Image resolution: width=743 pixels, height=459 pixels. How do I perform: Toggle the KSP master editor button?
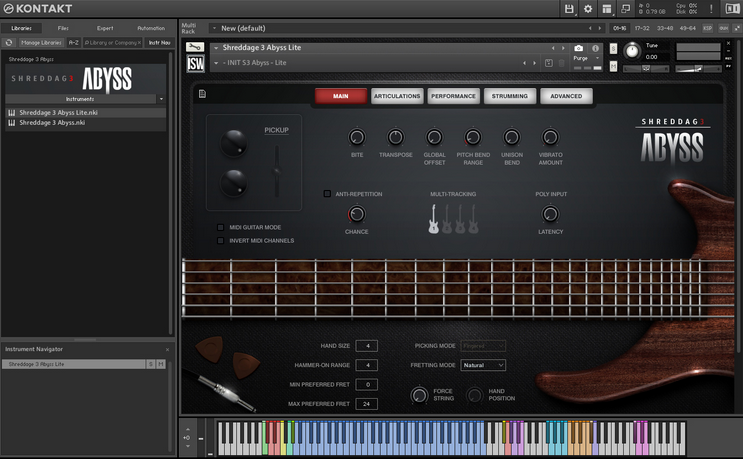click(x=707, y=28)
